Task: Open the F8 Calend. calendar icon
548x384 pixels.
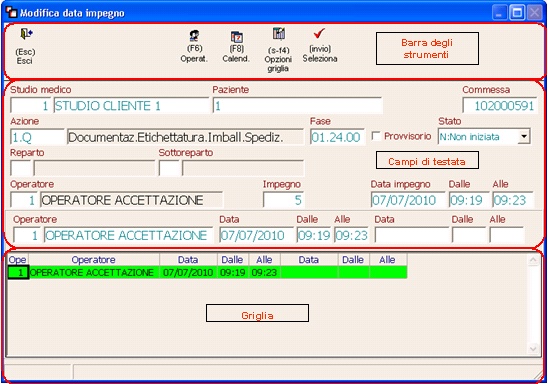Action: click(x=237, y=37)
